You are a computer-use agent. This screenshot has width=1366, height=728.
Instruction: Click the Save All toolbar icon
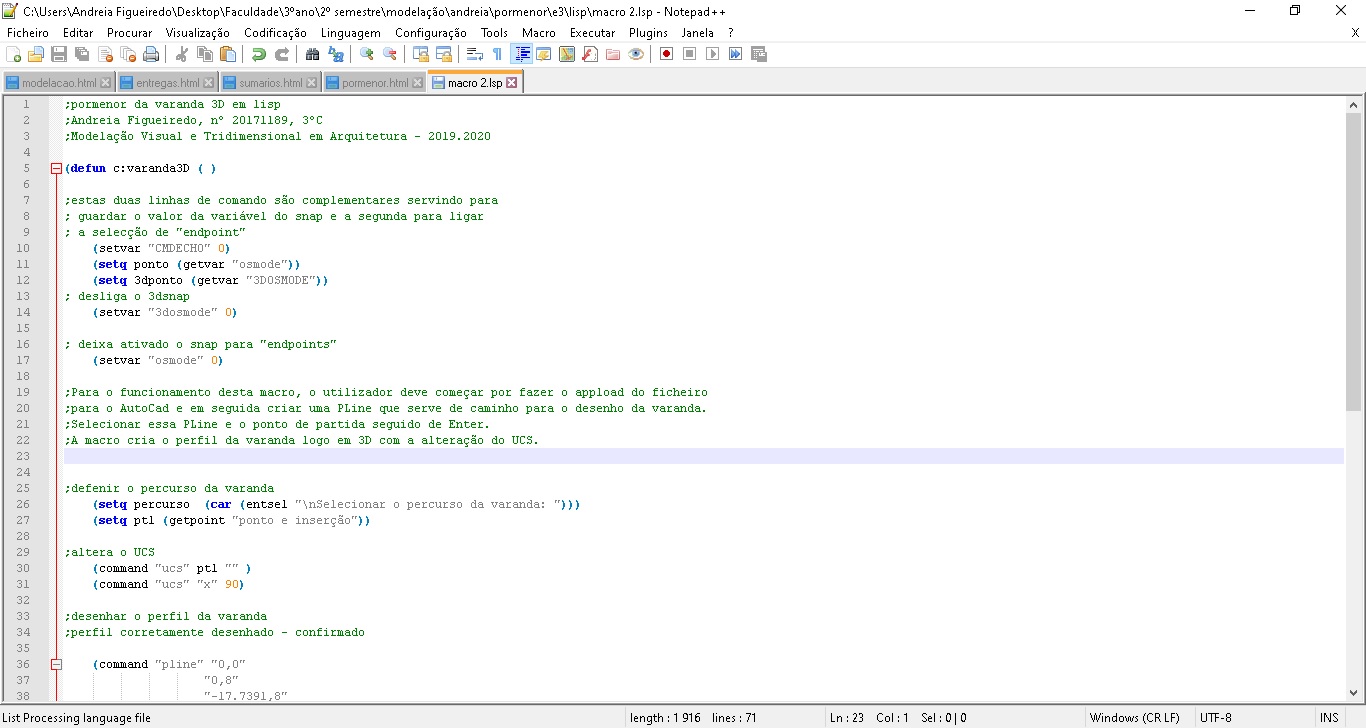82,54
